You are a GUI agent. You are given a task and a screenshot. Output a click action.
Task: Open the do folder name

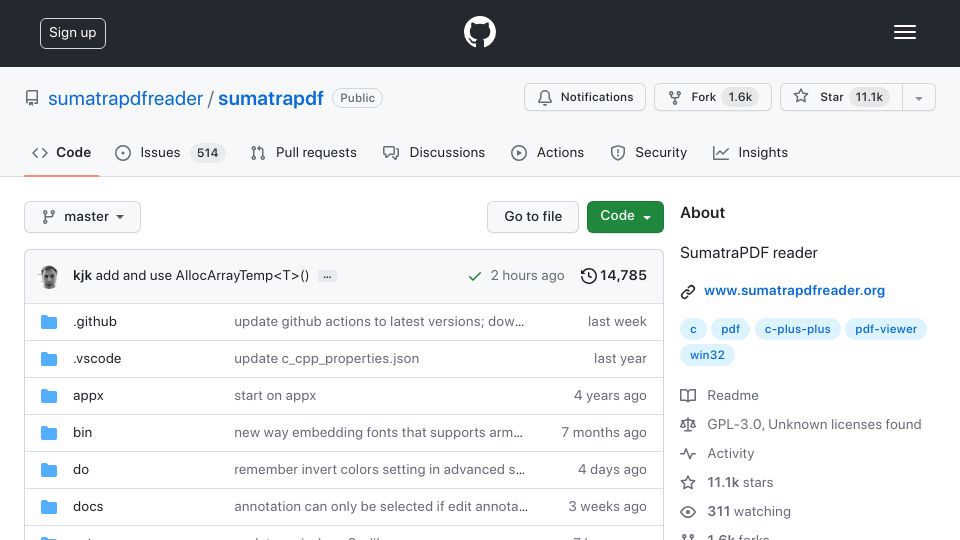81,470
